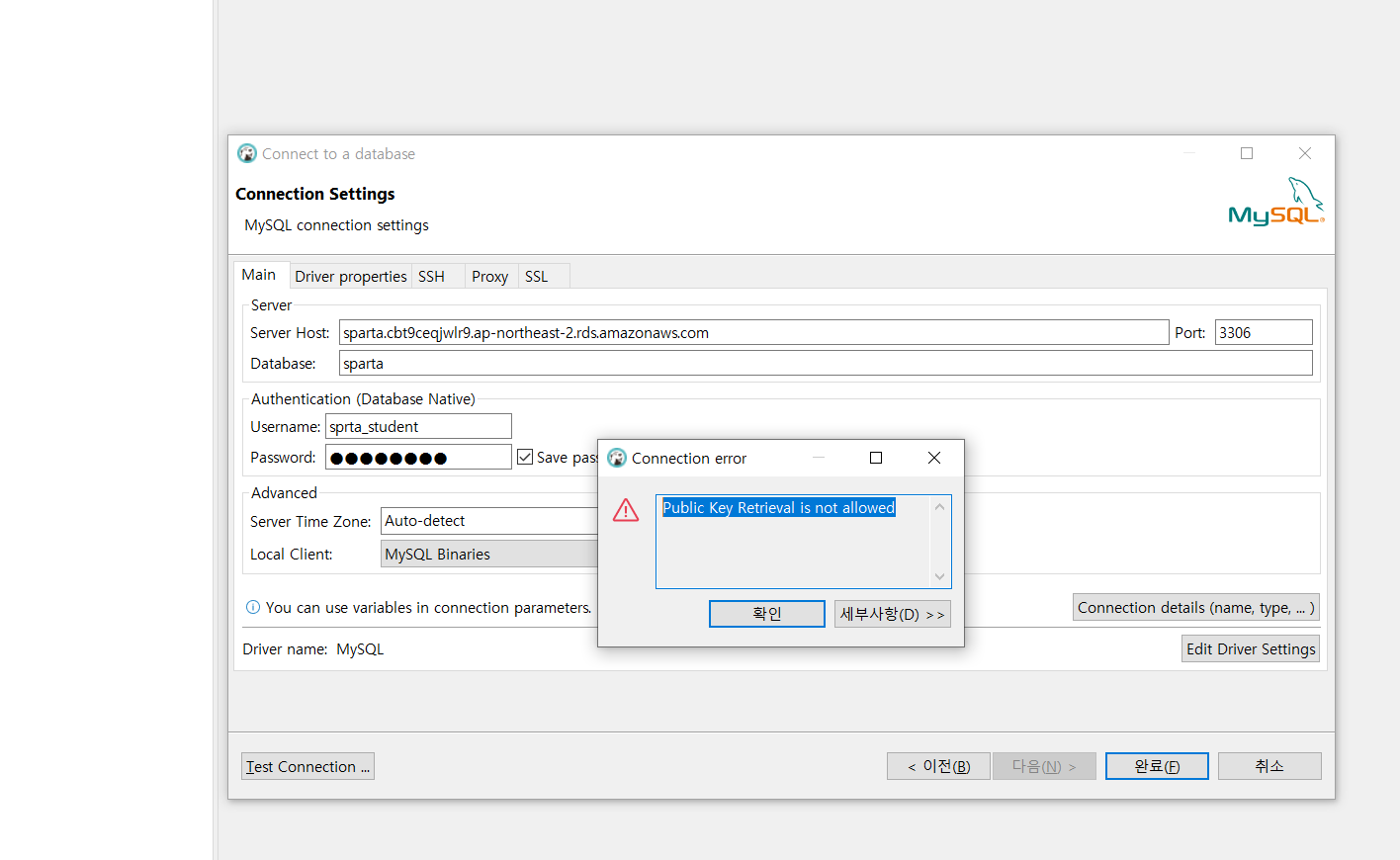Click the MySQL dolphin logo

1275,202
